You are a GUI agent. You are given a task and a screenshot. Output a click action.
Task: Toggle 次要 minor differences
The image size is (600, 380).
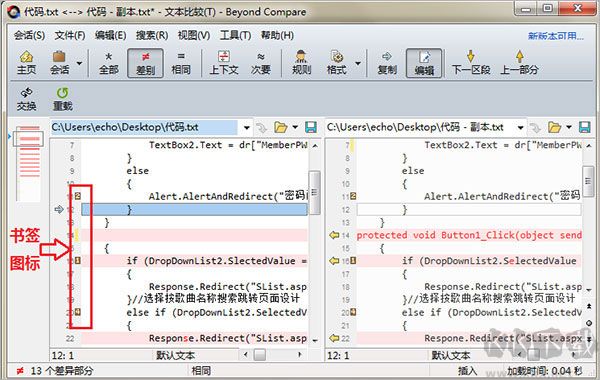click(x=261, y=63)
